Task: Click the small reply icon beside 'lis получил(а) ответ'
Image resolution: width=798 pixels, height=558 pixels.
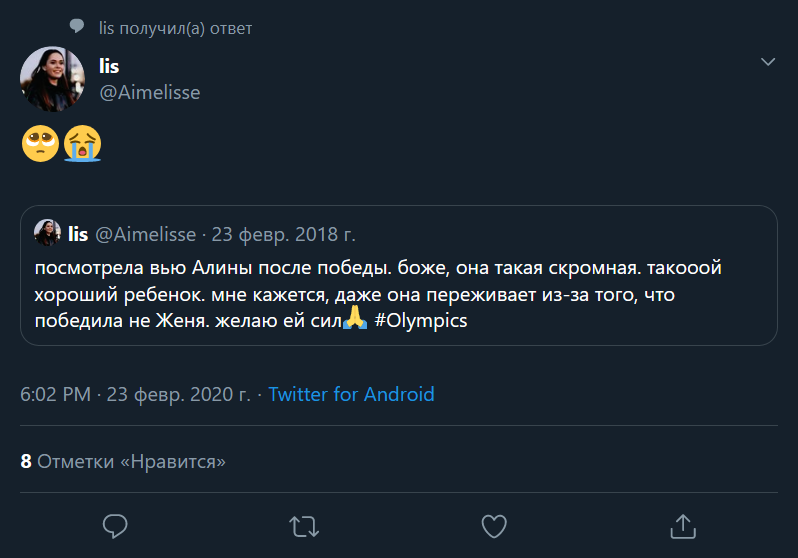Action: pos(78,27)
